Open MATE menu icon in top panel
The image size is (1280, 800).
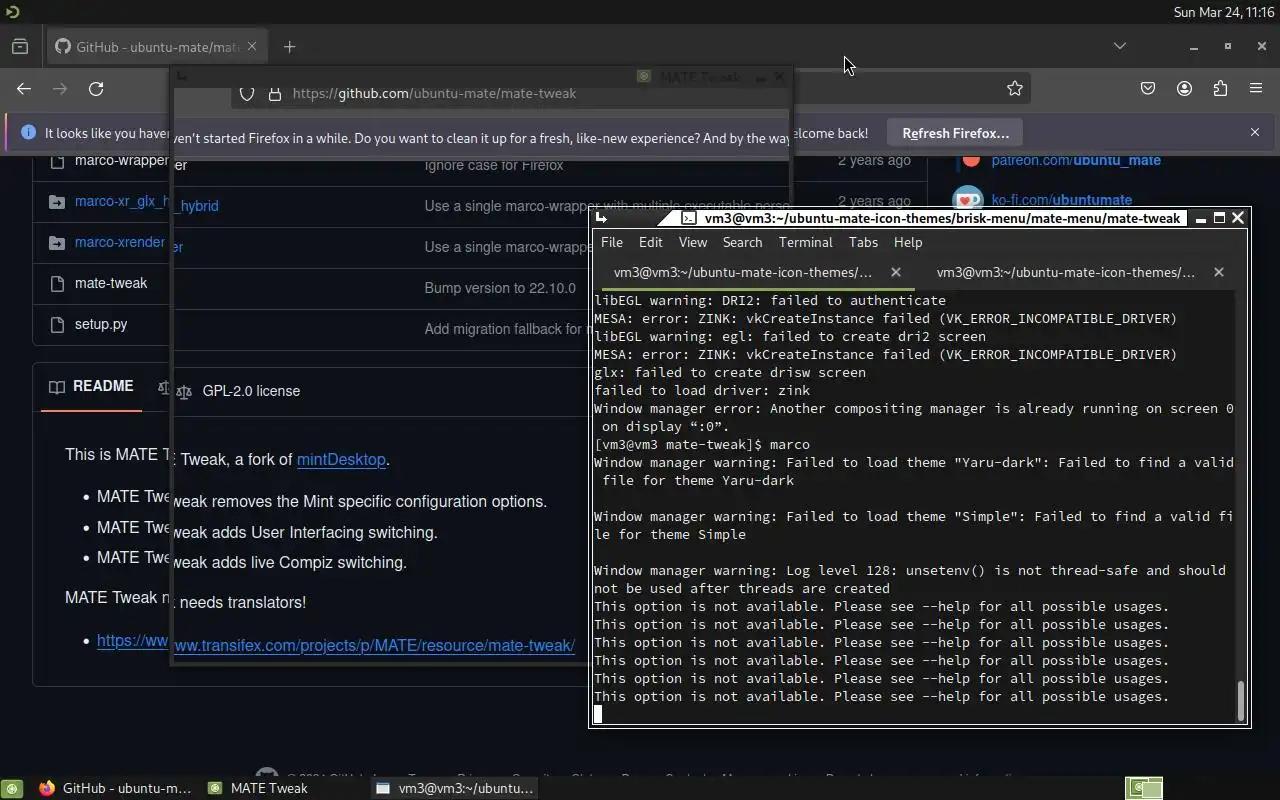tap(12, 12)
